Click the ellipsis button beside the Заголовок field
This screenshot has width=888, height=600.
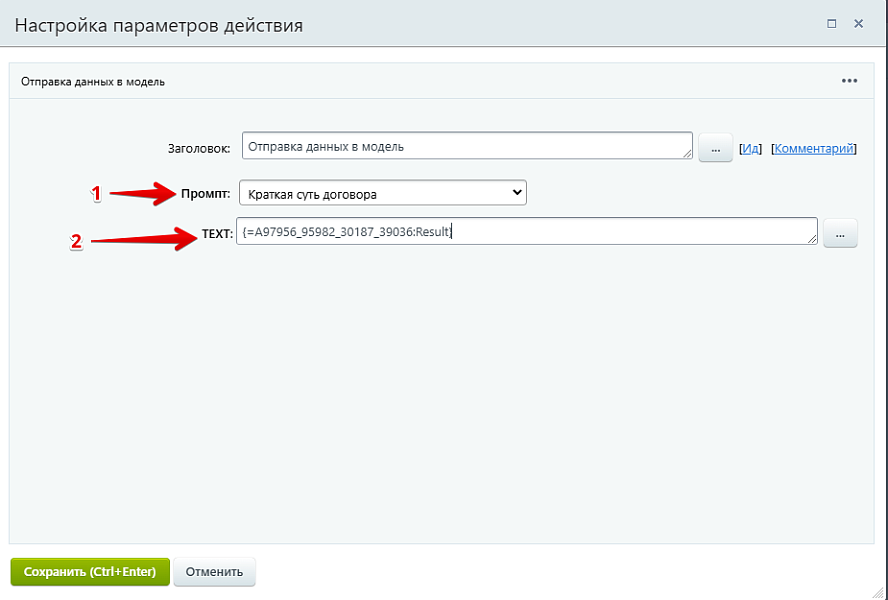pos(715,146)
